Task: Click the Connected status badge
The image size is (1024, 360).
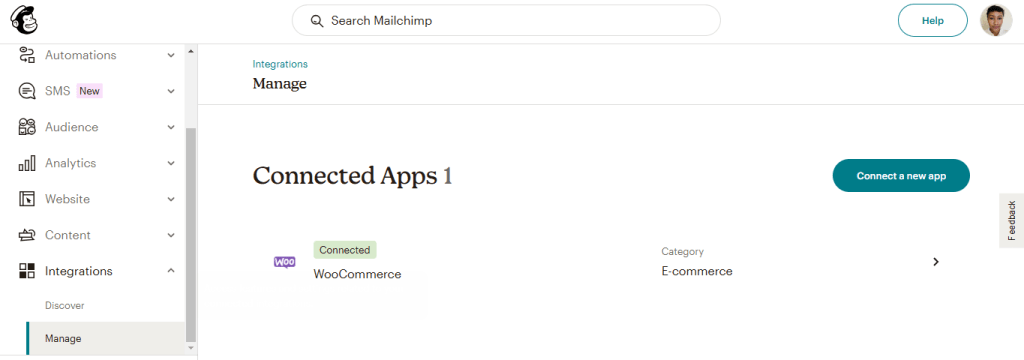Action: pos(345,250)
